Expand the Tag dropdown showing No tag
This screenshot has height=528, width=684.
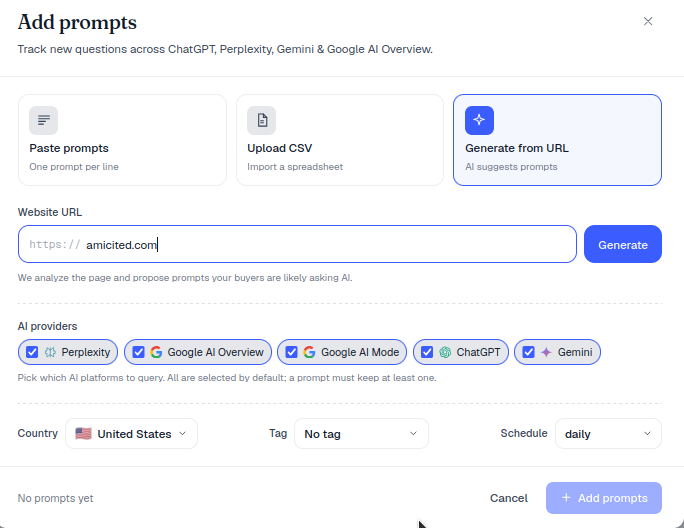[x=361, y=434]
